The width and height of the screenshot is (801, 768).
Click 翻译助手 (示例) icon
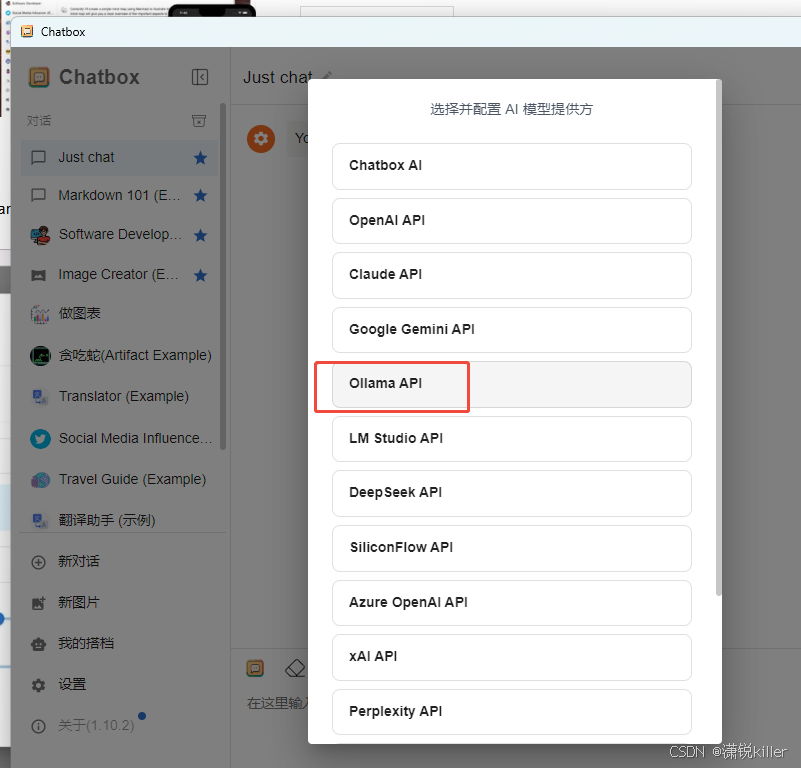click(x=40, y=520)
